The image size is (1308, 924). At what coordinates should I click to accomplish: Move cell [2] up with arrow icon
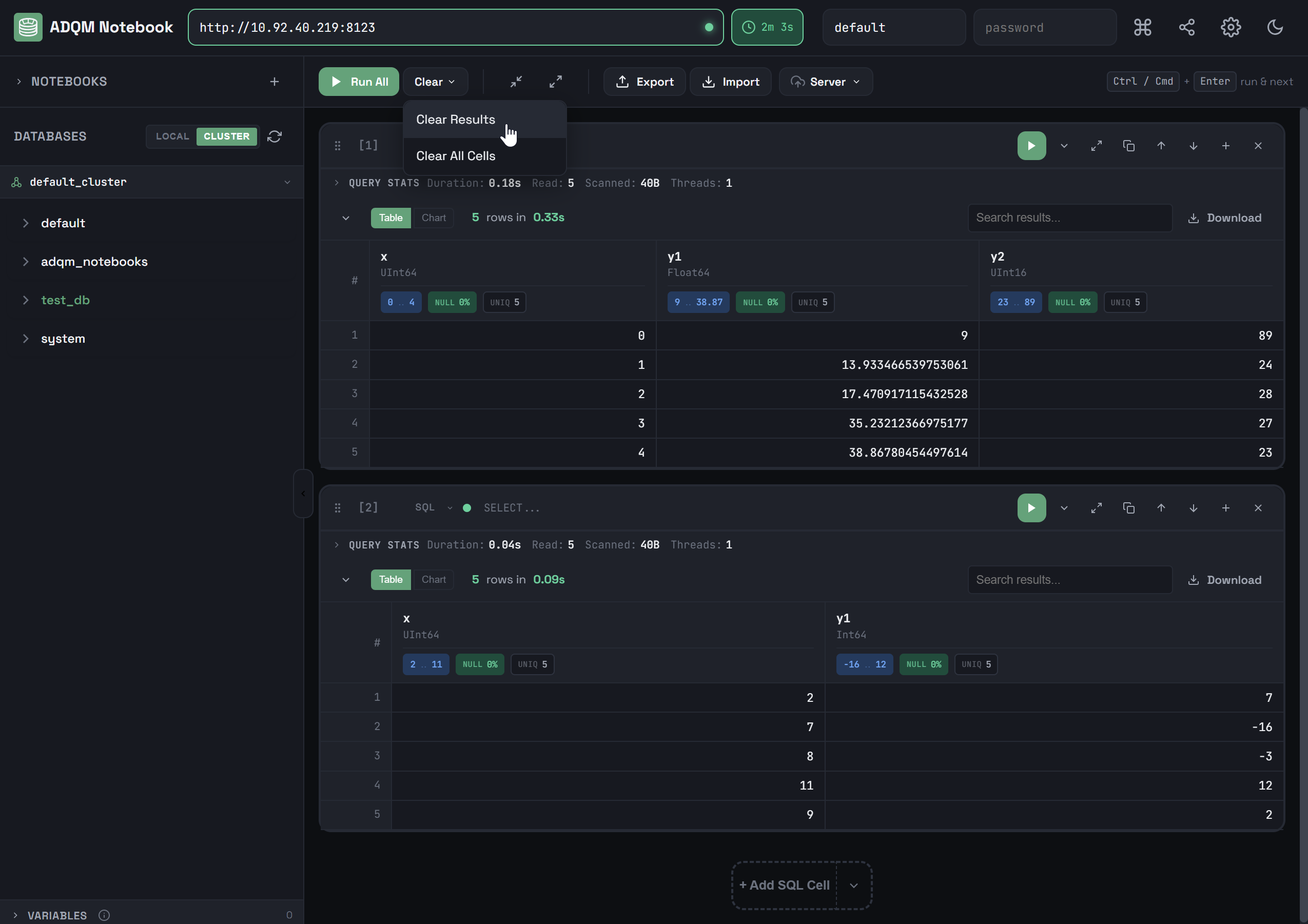(1161, 508)
